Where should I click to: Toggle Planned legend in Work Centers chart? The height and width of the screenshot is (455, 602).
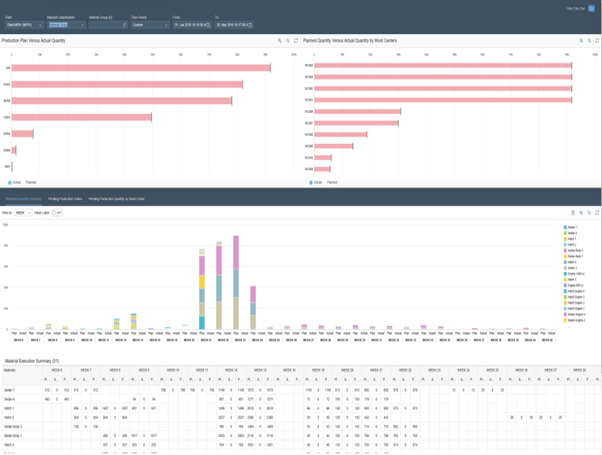click(x=332, y=182)
